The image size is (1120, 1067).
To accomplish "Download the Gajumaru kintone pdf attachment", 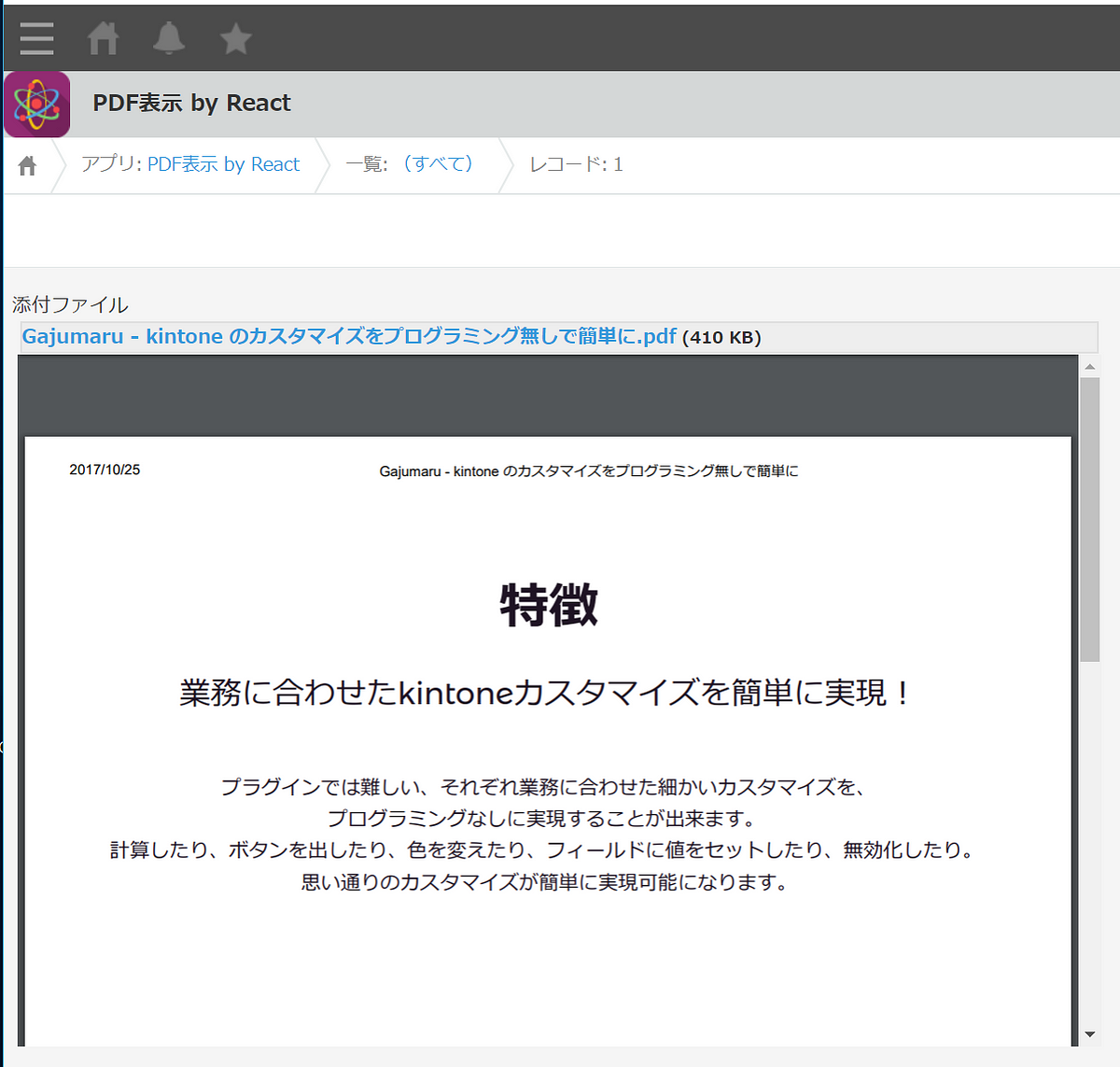I will pos(349,336).
